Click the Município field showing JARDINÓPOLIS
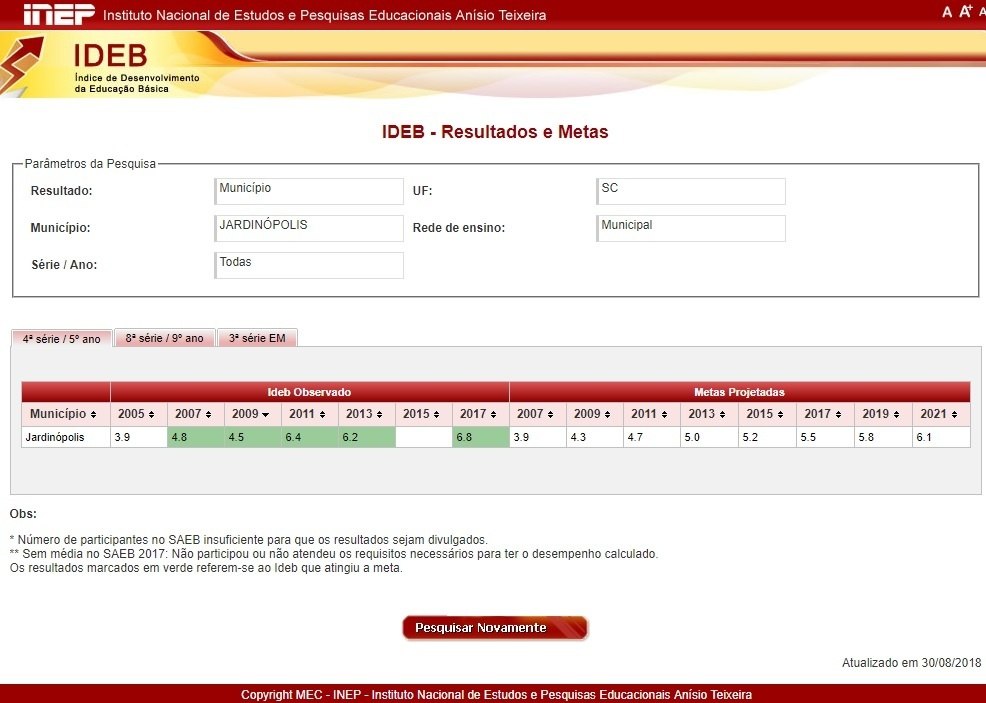The height and width of the screenshot is (703, 986). 309,228
